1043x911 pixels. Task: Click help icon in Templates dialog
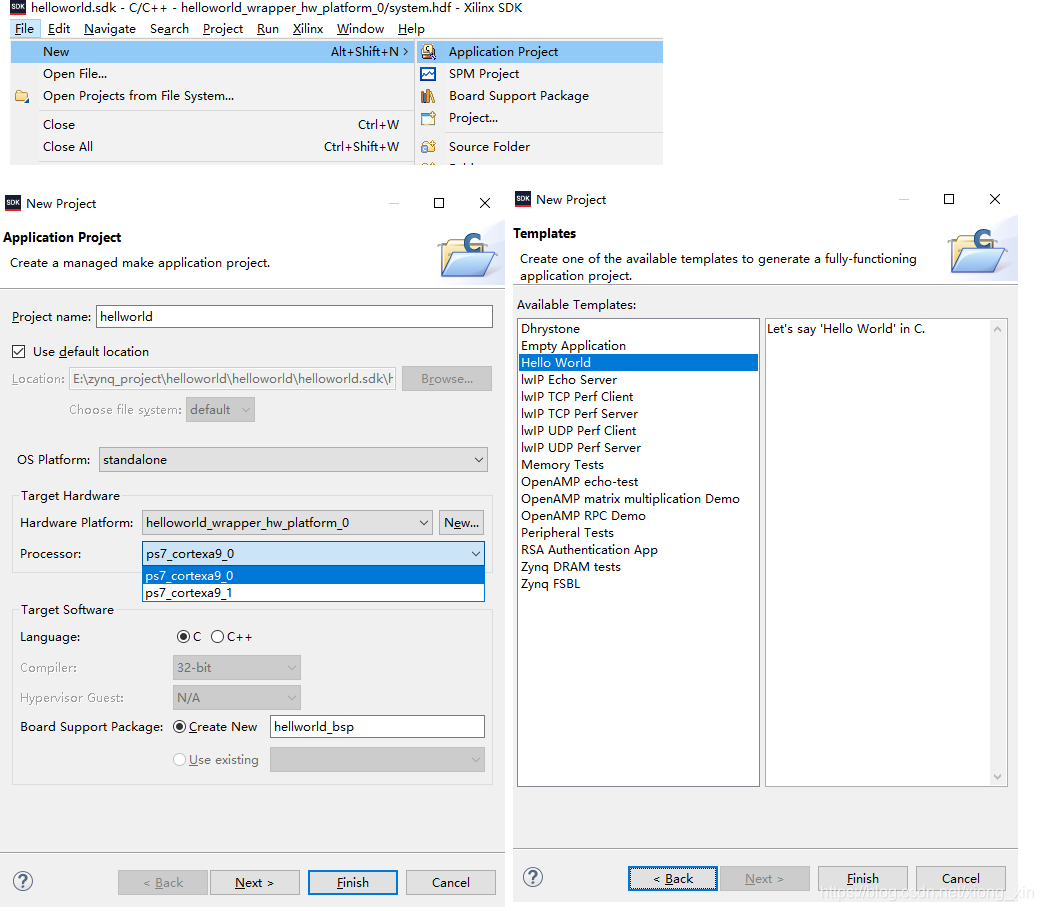pos(533,877)
